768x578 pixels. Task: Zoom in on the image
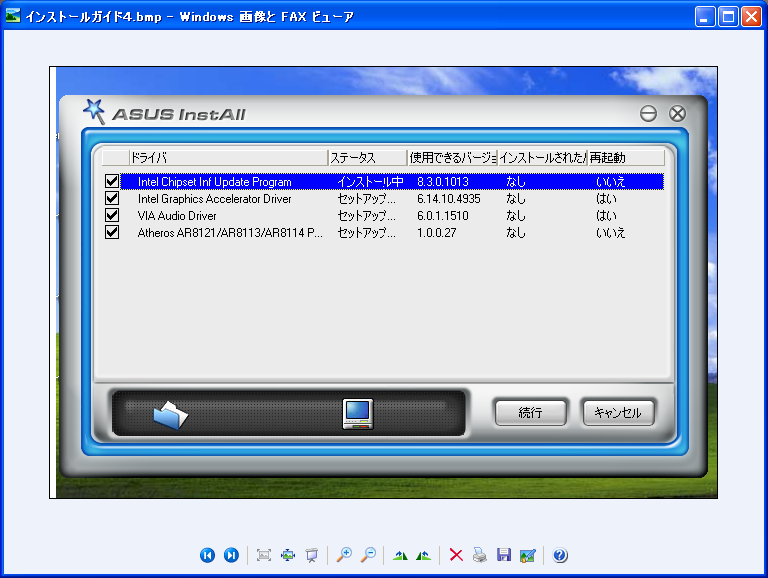[344, 555]
